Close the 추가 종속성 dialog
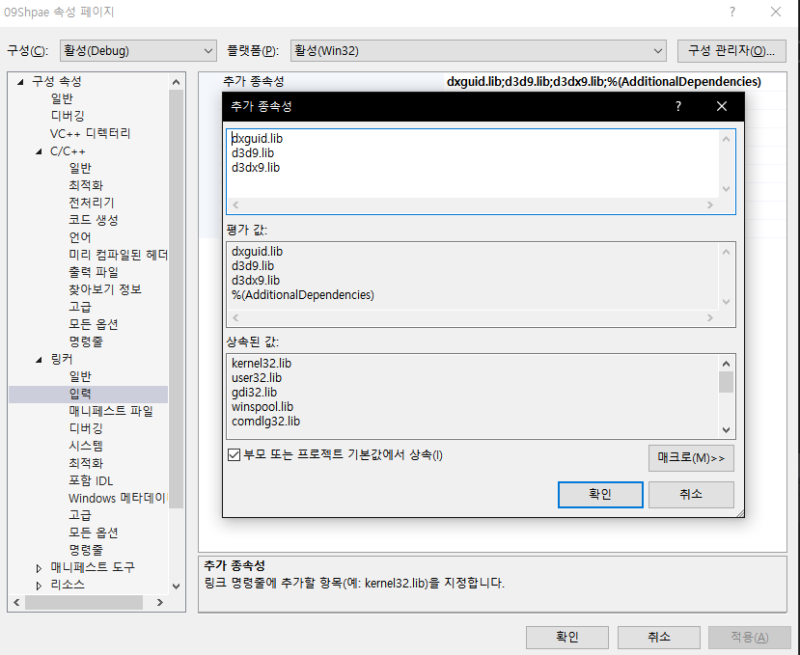 [x=721, y=106]
